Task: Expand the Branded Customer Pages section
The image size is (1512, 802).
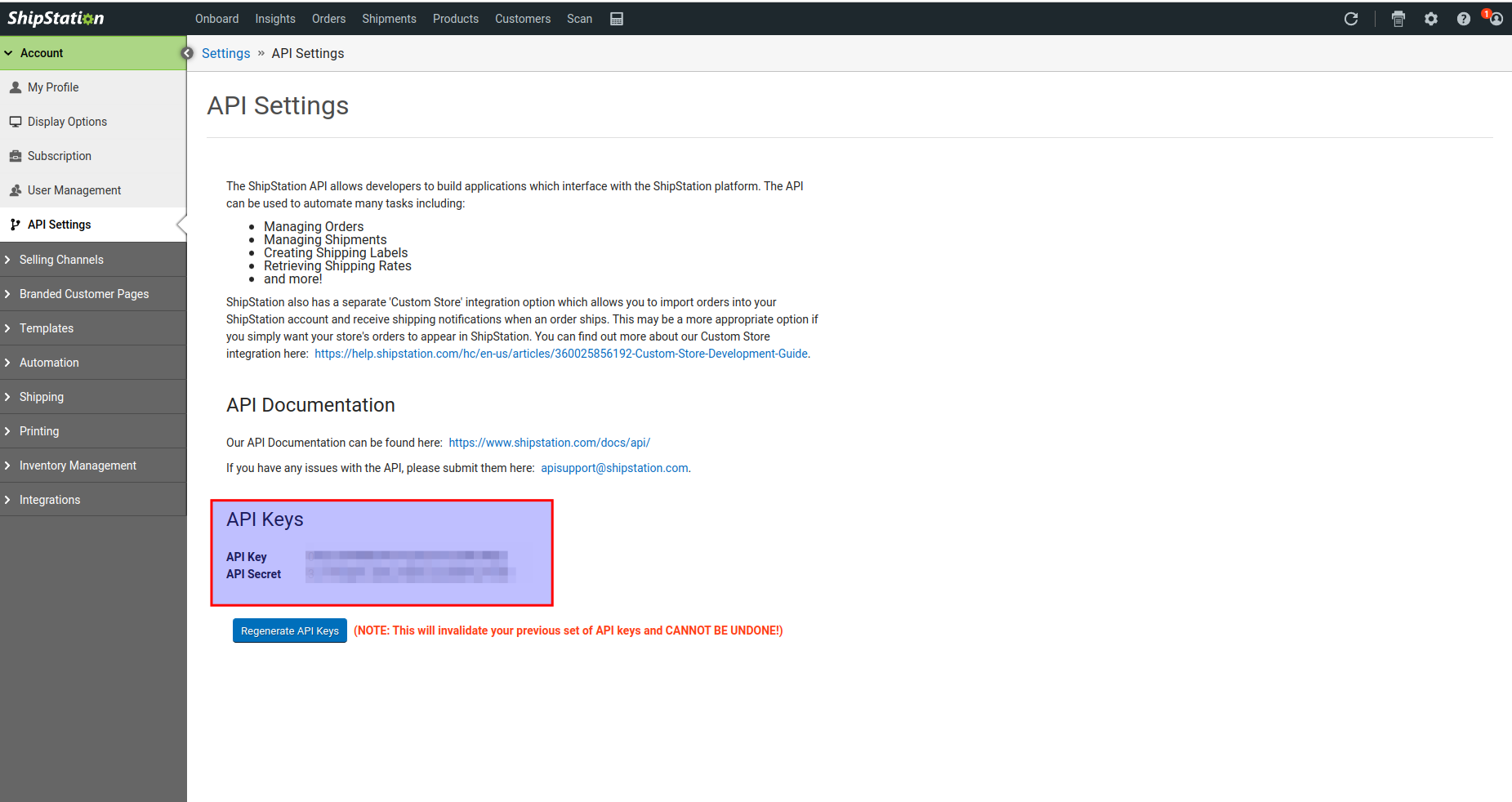Action: click(x=93, y=294)
